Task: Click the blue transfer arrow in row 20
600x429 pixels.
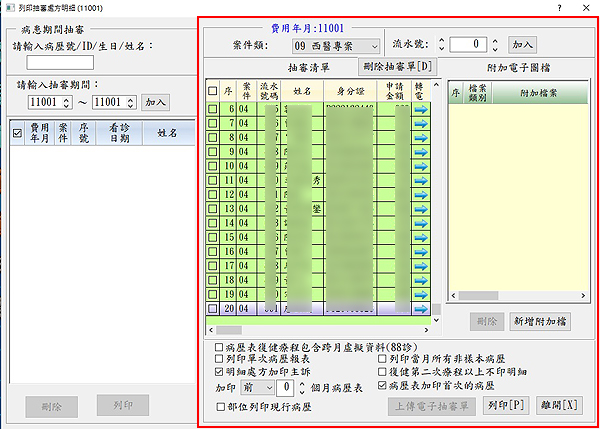Action: point(420,309)
